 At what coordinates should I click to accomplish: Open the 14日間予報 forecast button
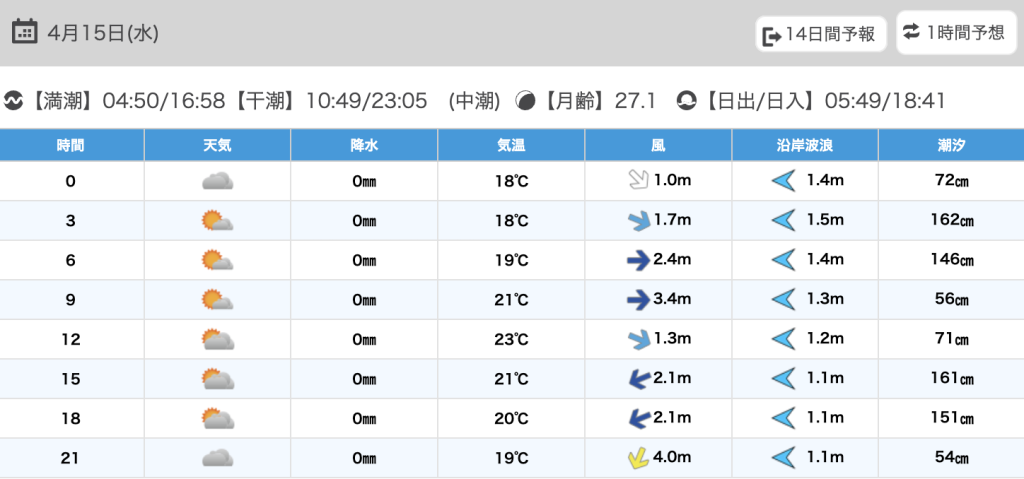click(x=820, y=35)
